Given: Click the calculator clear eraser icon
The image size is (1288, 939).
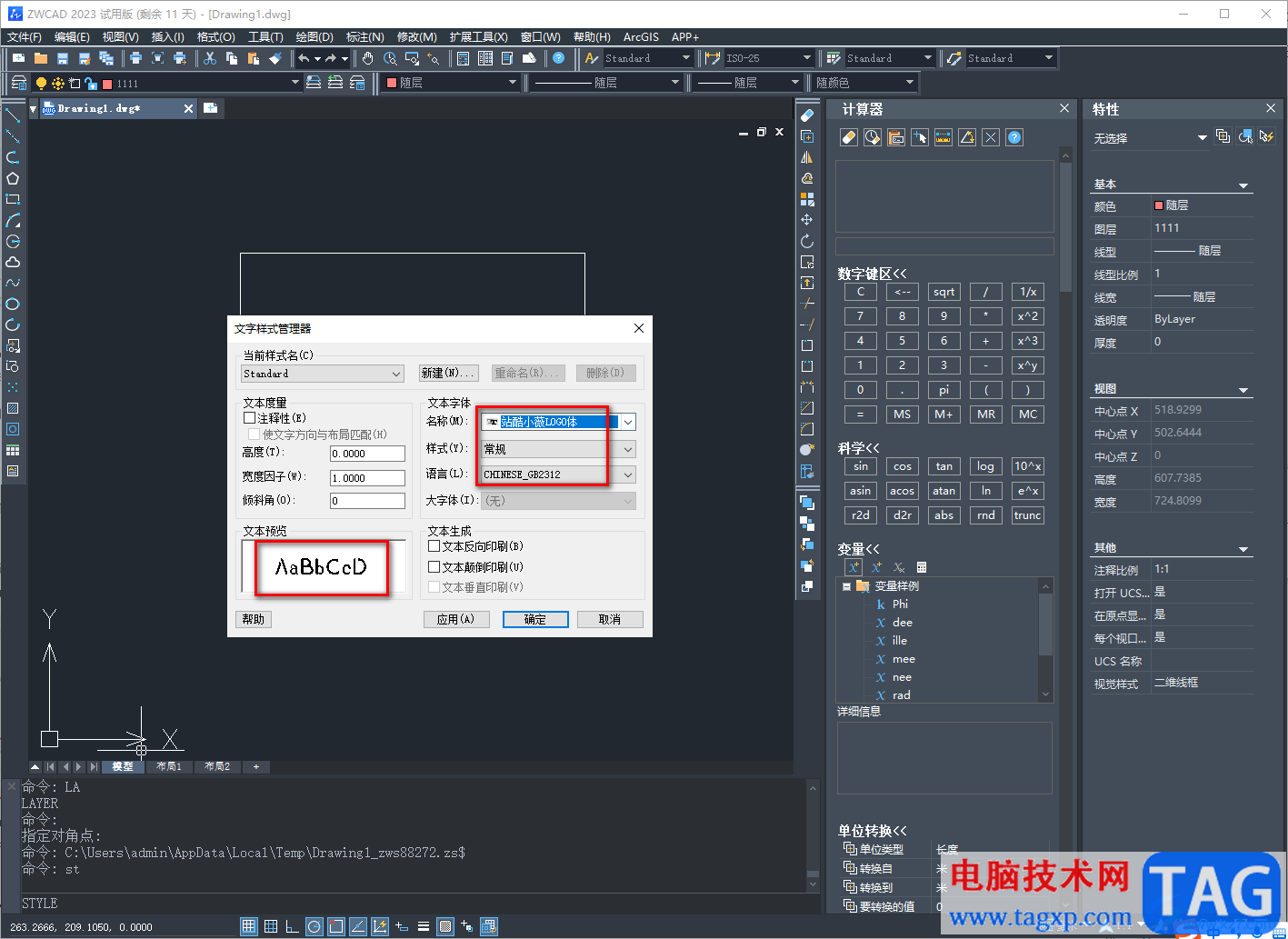Looking at the screenshot, I should pos(848,137).
